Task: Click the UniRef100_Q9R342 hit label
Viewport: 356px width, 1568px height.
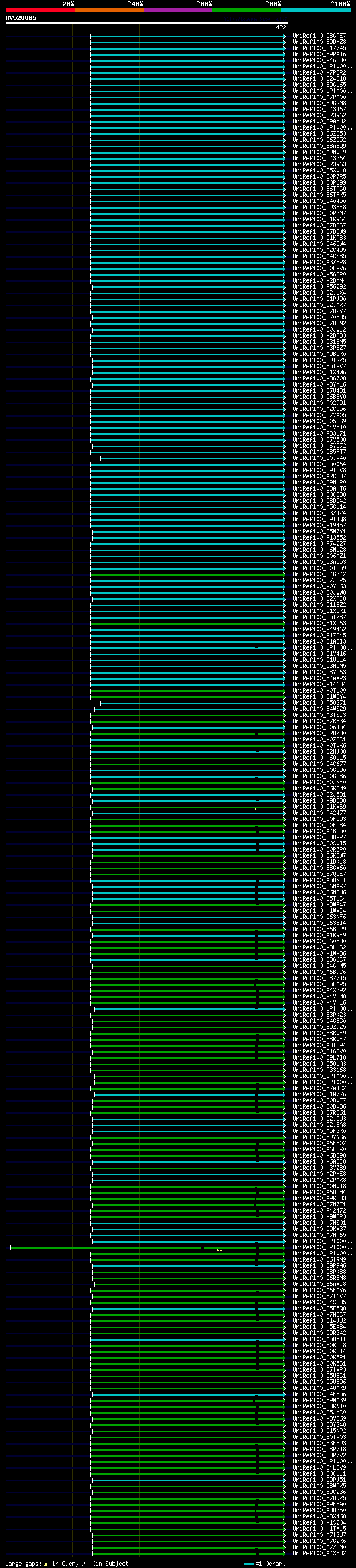Action: tap(319, 1333)
